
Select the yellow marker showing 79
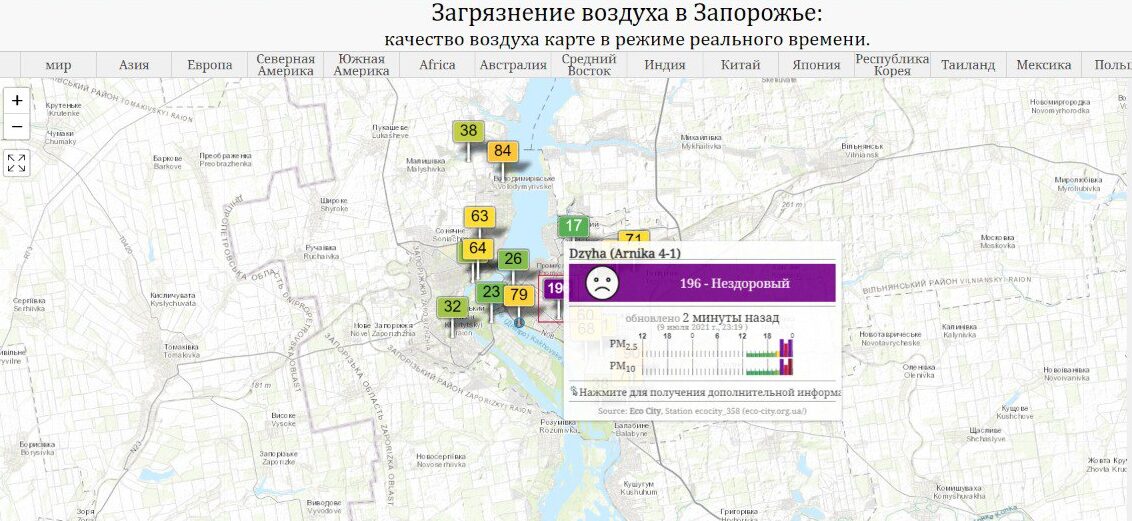[518, 295]
